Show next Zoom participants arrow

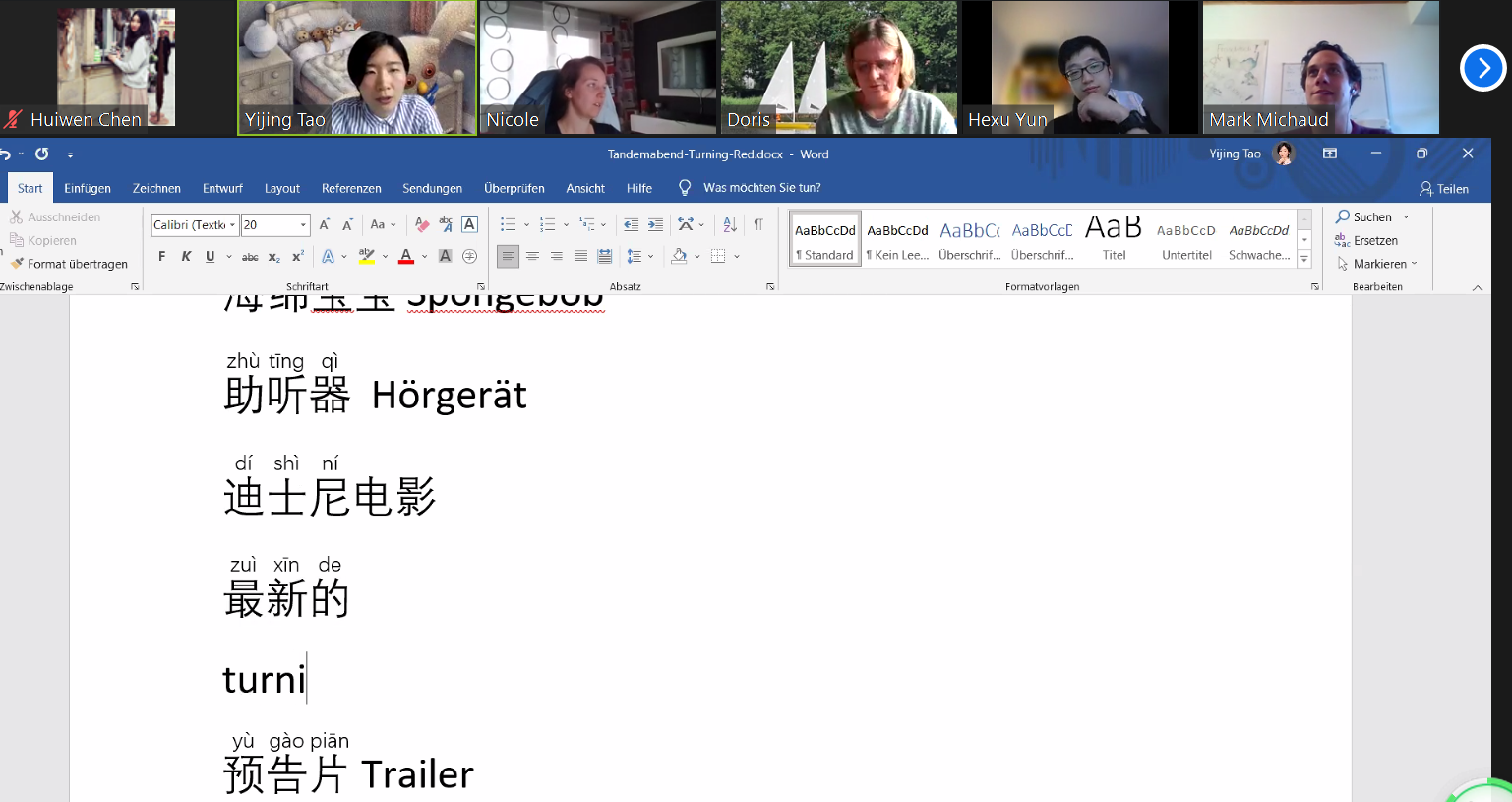point(1482,68)
